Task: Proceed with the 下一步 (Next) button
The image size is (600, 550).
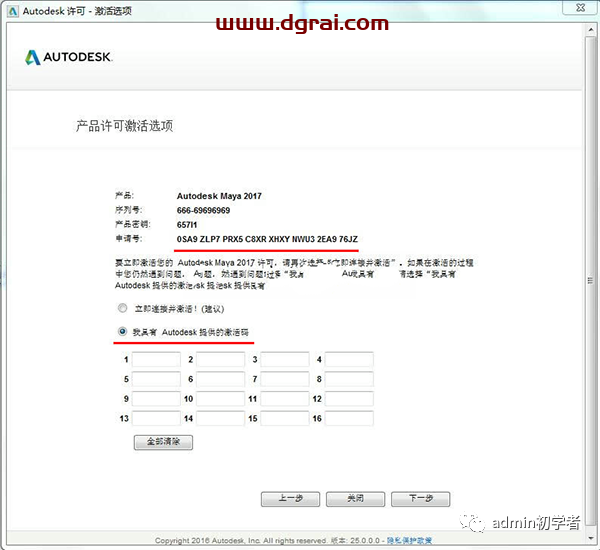Action: tap(421, 499)
